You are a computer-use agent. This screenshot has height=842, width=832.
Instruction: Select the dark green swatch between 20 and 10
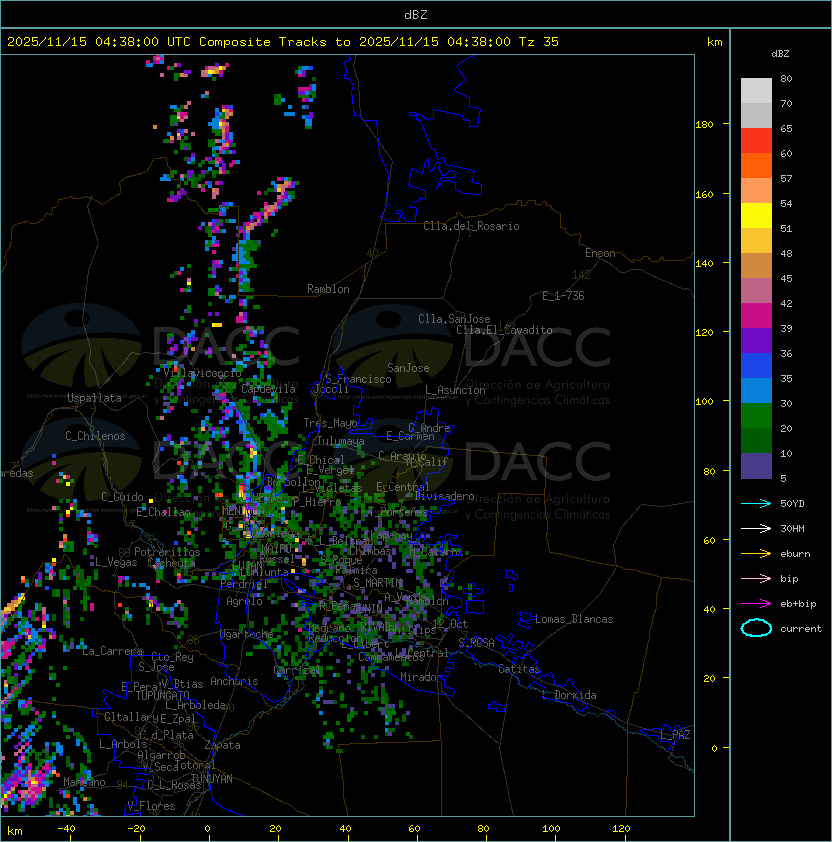coord(756,440)
